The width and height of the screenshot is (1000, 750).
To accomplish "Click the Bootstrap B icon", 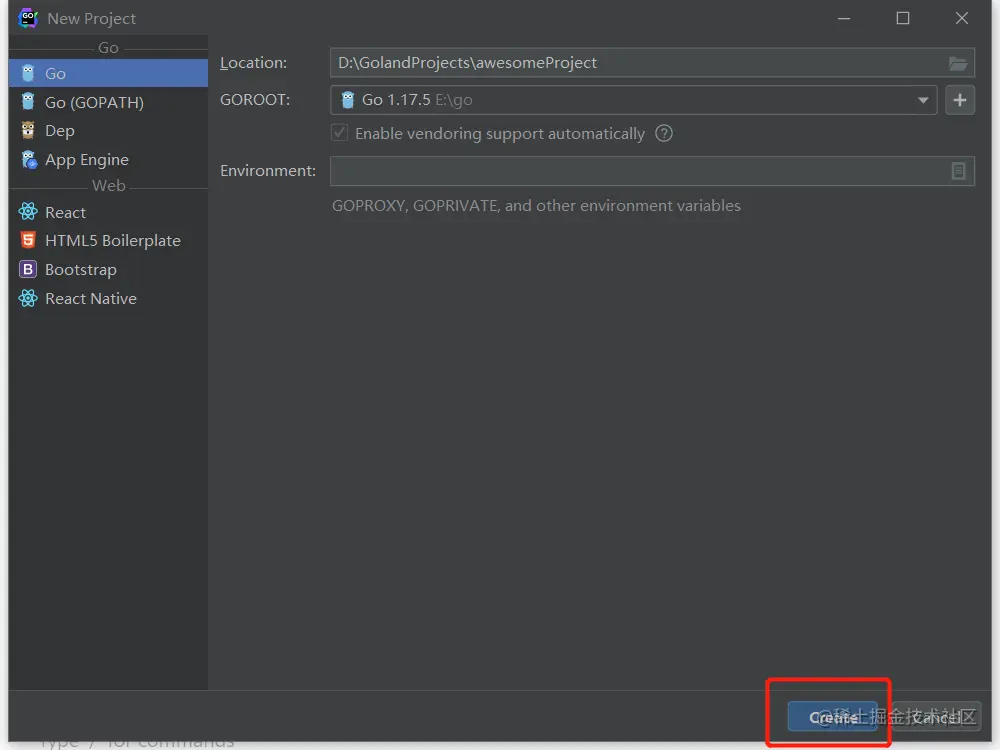I will (28, 269).
